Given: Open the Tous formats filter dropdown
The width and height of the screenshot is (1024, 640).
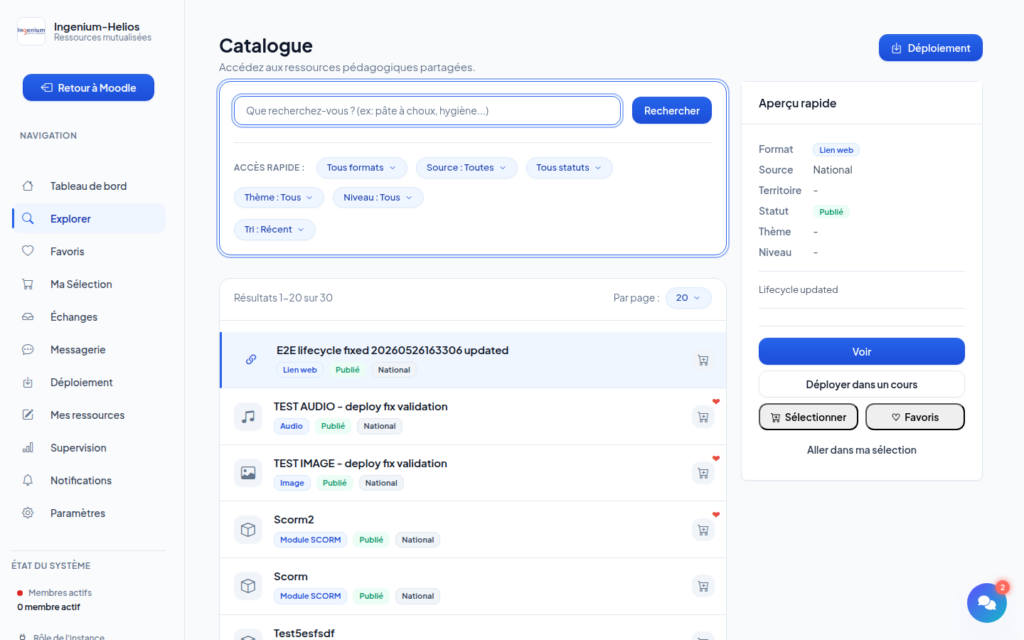Looking at the screenshot, I should point(361,168).
